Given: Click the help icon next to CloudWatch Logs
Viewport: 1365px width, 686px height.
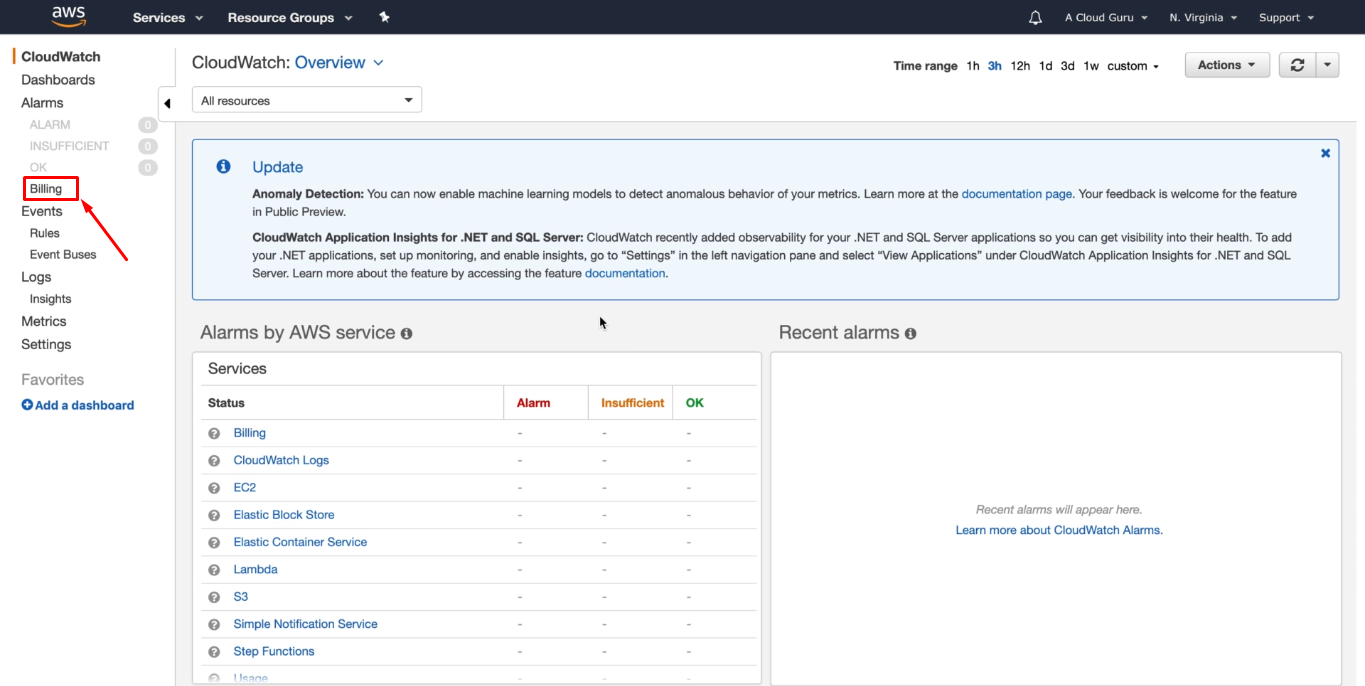Looking at the screenshot, I should pos(214,461).
